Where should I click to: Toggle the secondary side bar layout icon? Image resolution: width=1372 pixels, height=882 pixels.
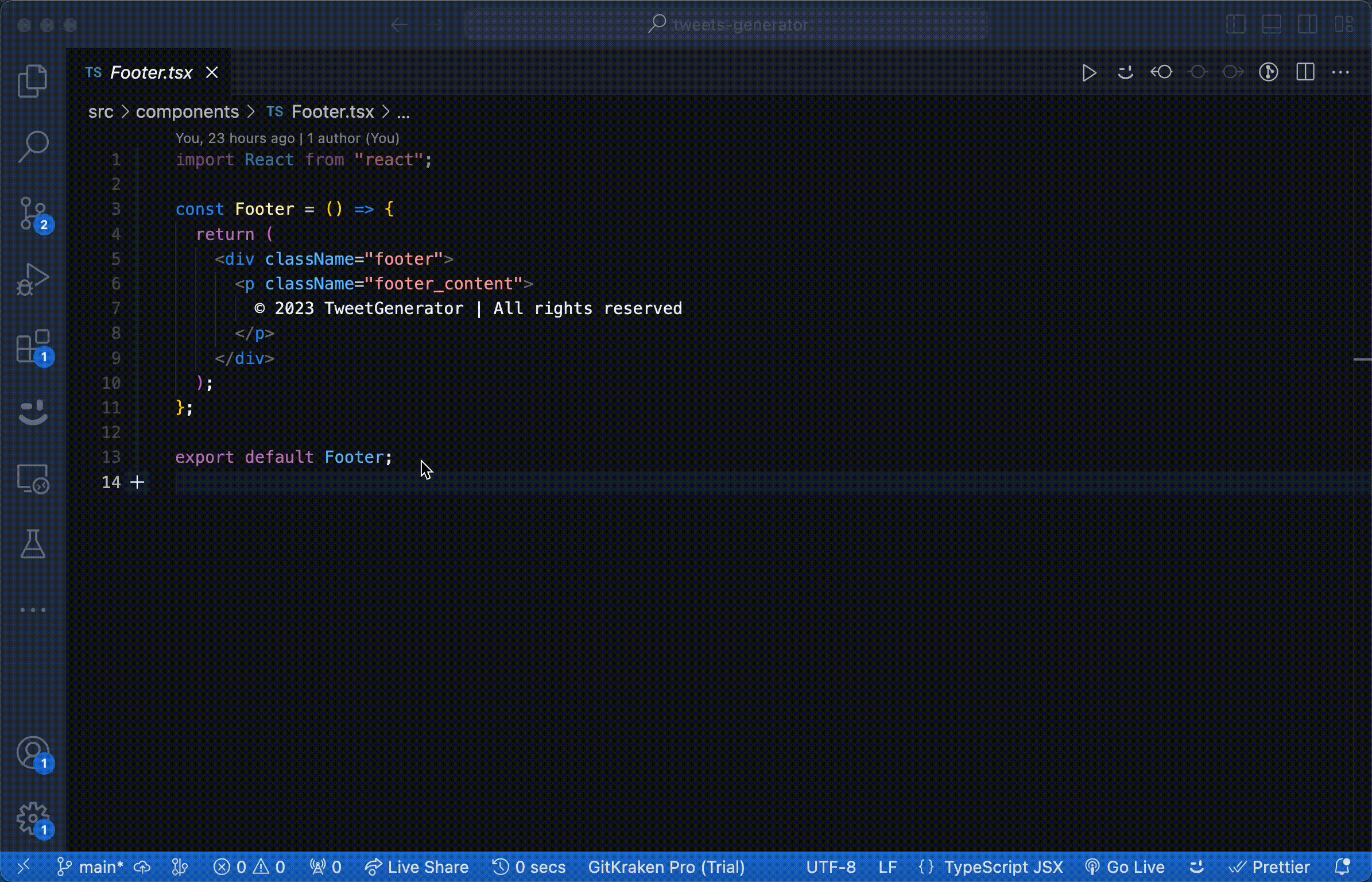(1307, 25)
